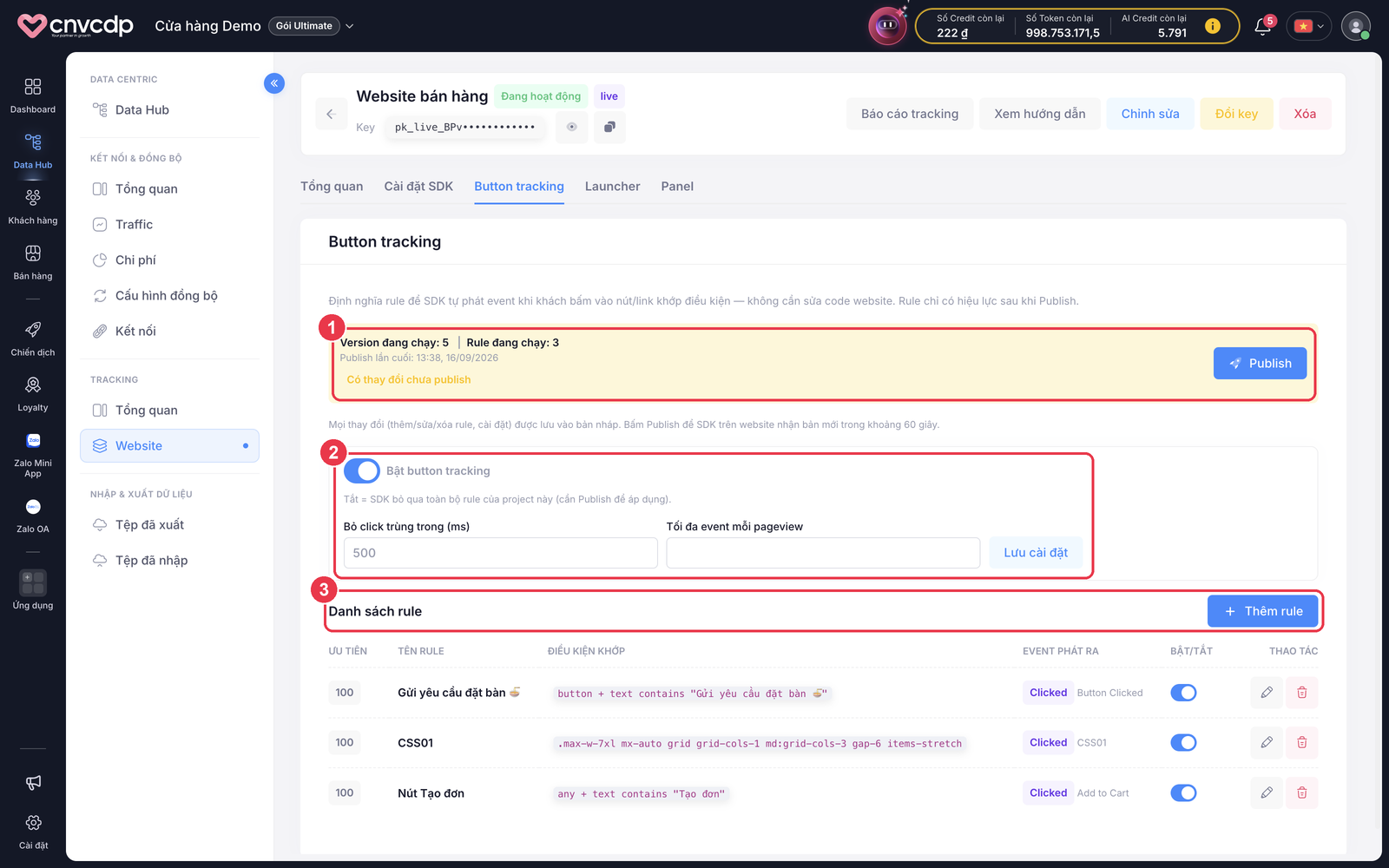Delete the Gửi yêu cầu đặt bàn rule
1389x868 pixels.
point(1302,693)
